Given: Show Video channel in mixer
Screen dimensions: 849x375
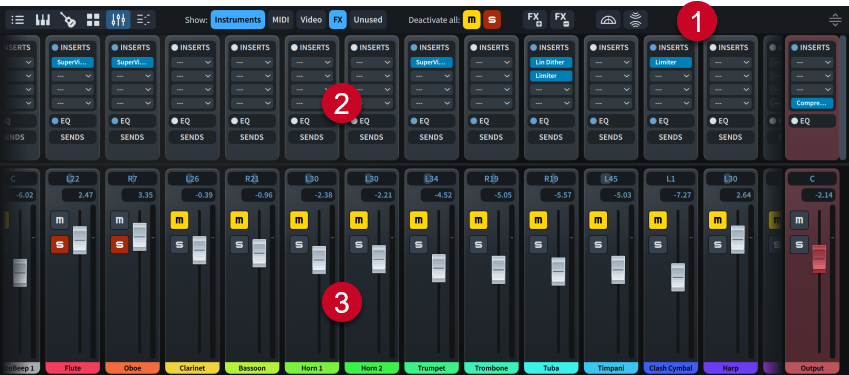Looking at the screenshot, I should point(311,20).
